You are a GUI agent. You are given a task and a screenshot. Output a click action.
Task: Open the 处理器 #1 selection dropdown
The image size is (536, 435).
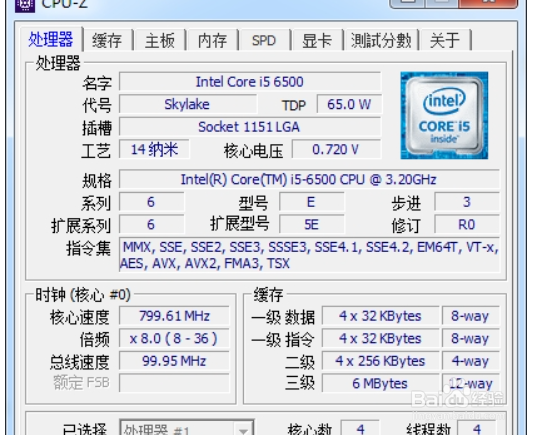[x=187, y=428]
